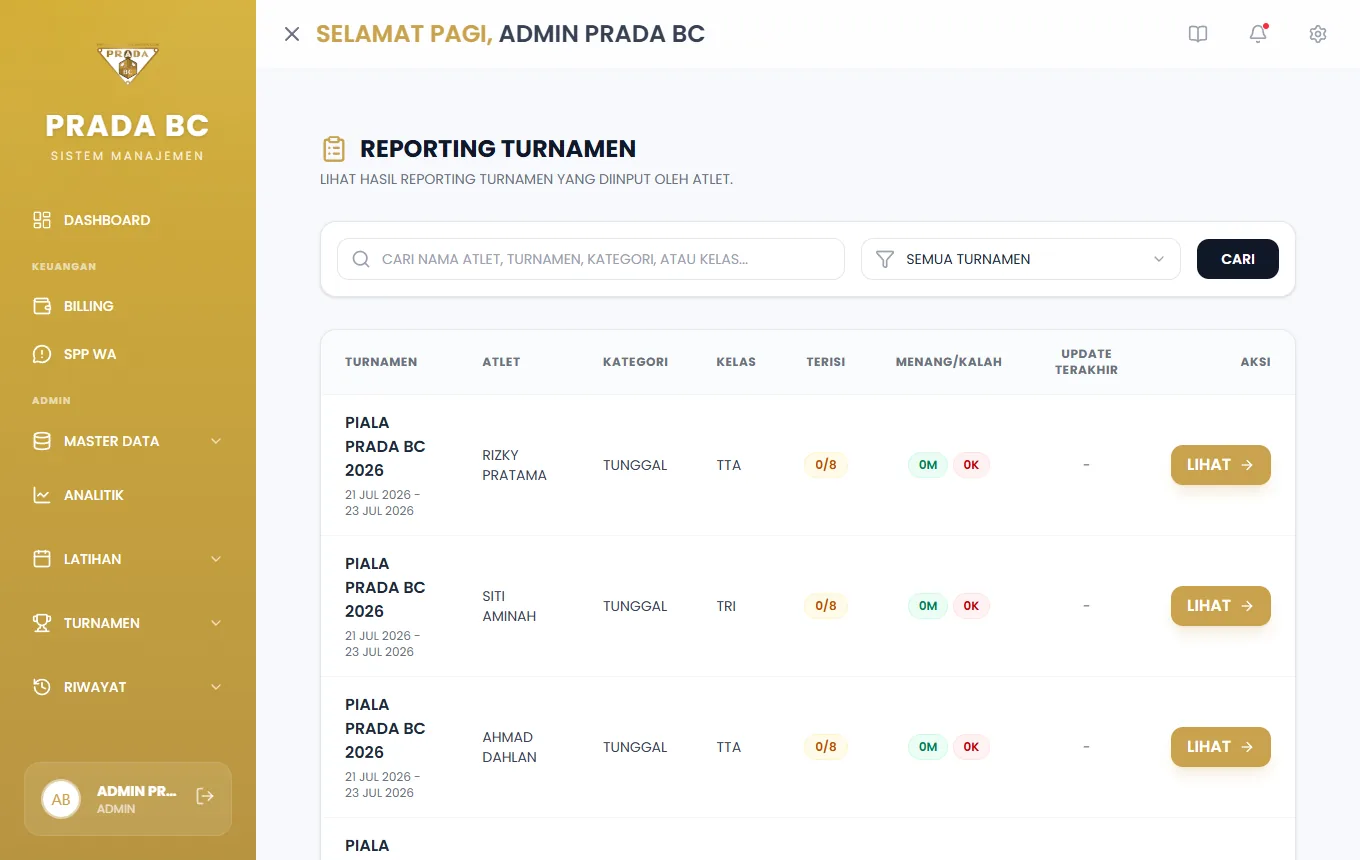Close the sidebar with the X icon
The height and width of the screenshot is (860, 1360).
click(x=292, y=34)
